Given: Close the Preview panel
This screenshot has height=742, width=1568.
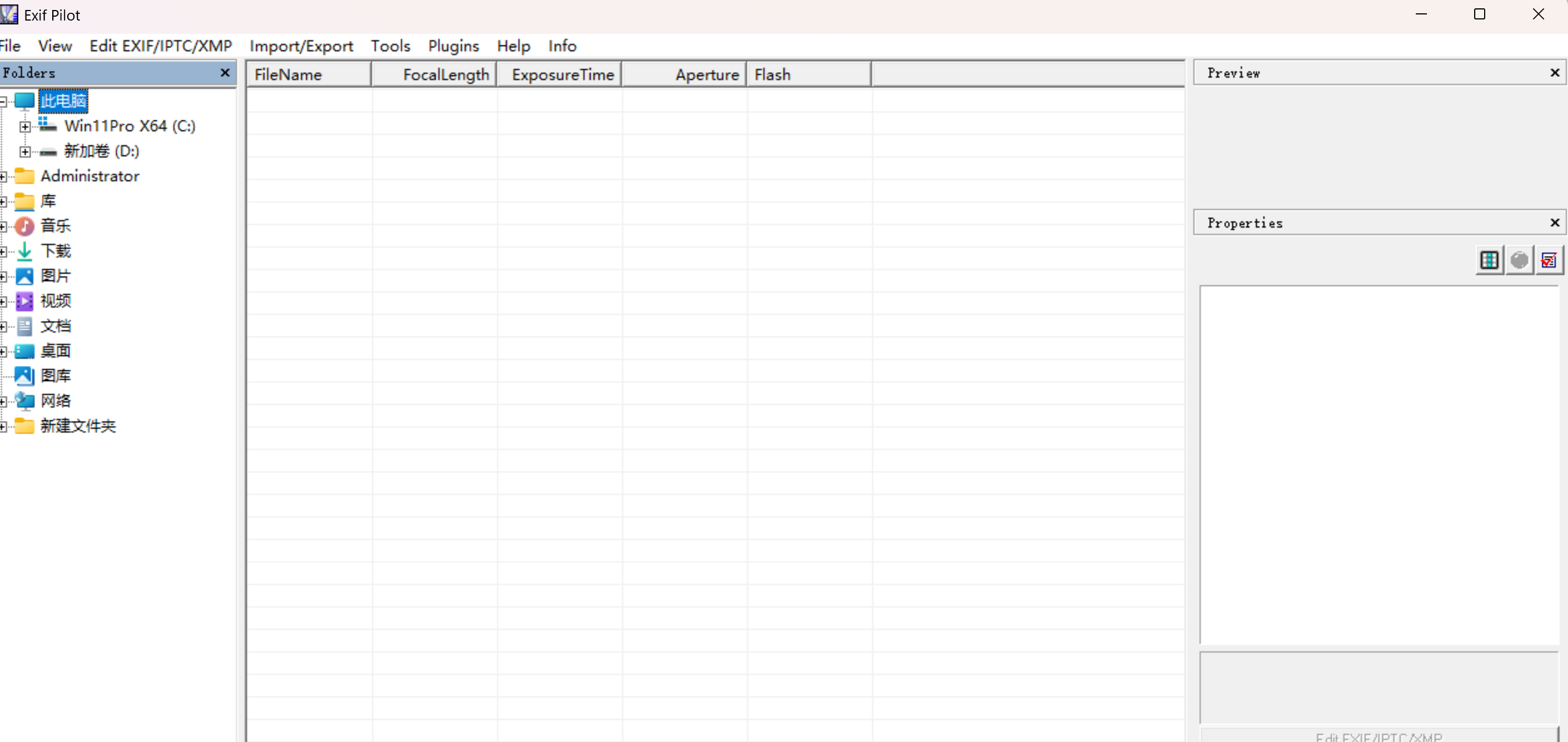Looking at the screenshot, I should click(x=1555, y=72).
